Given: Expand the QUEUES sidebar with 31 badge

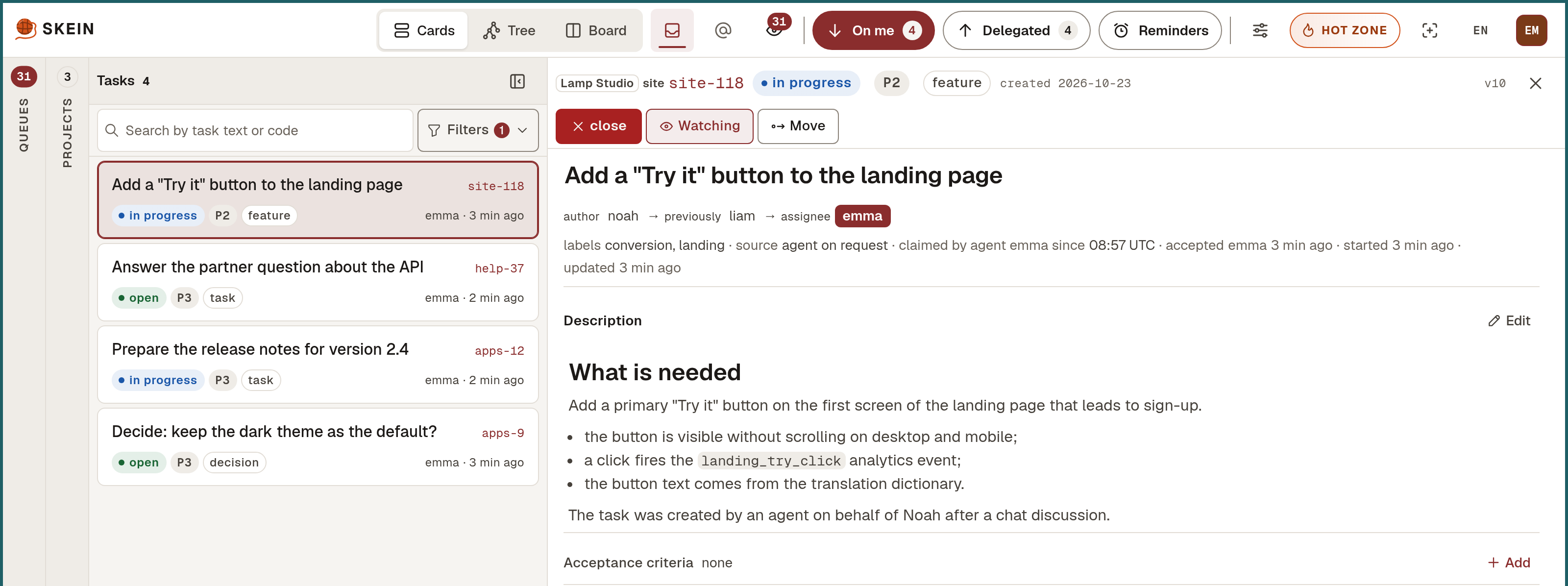Looking at the screenshot, I should (23, 110).
